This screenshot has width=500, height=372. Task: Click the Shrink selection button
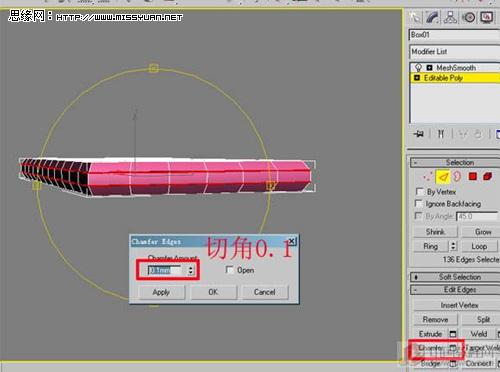click(435, 232)
